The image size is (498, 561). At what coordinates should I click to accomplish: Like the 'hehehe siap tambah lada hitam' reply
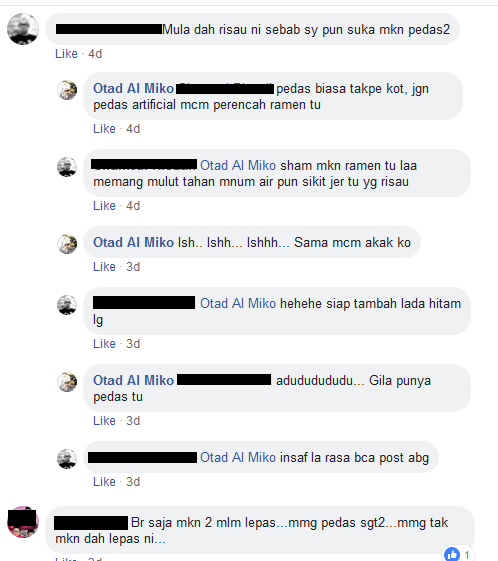(x=104, y=343)
